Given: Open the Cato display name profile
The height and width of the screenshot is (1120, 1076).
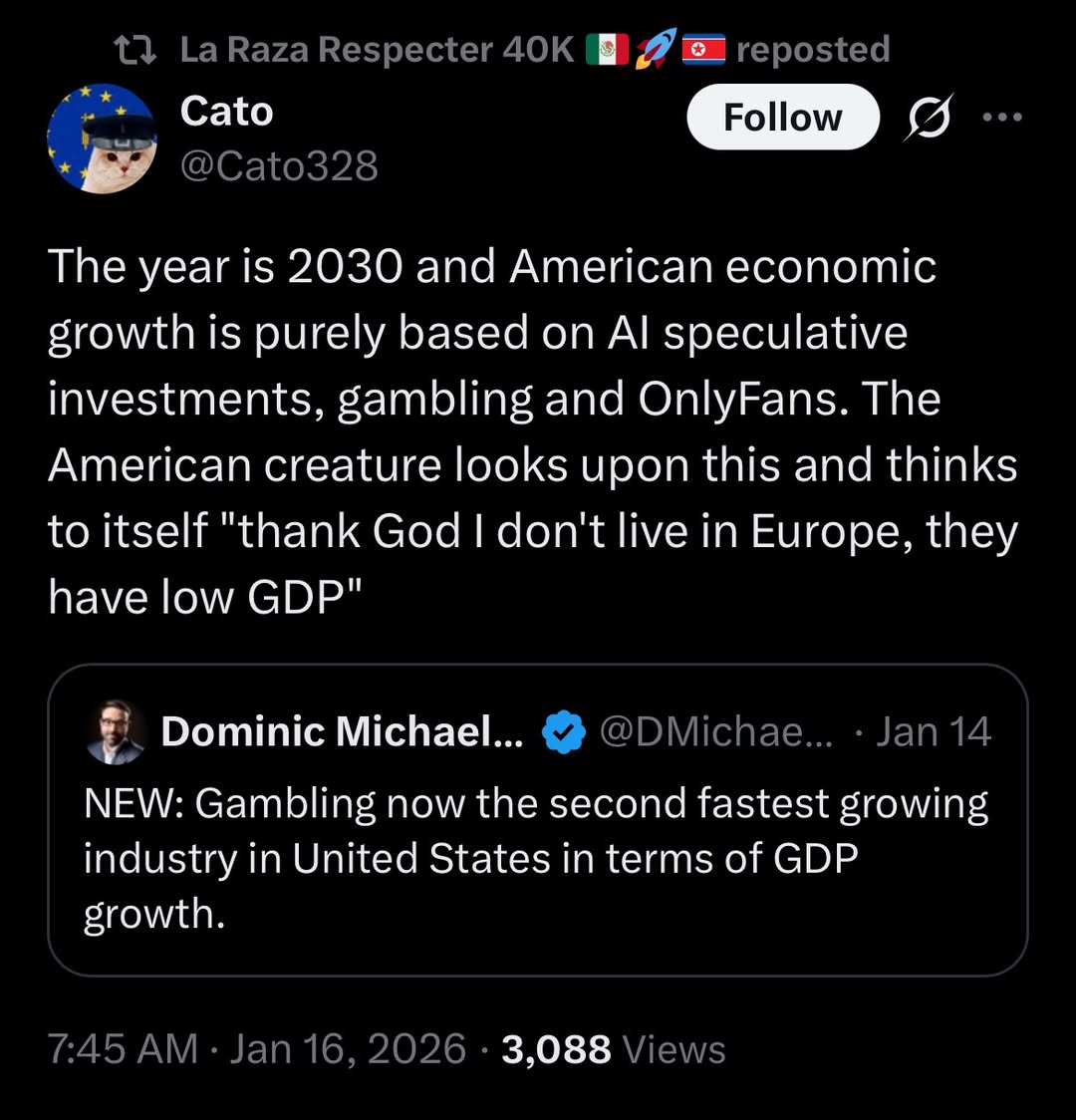Looking at the screenshot, I should click(226, 112).
